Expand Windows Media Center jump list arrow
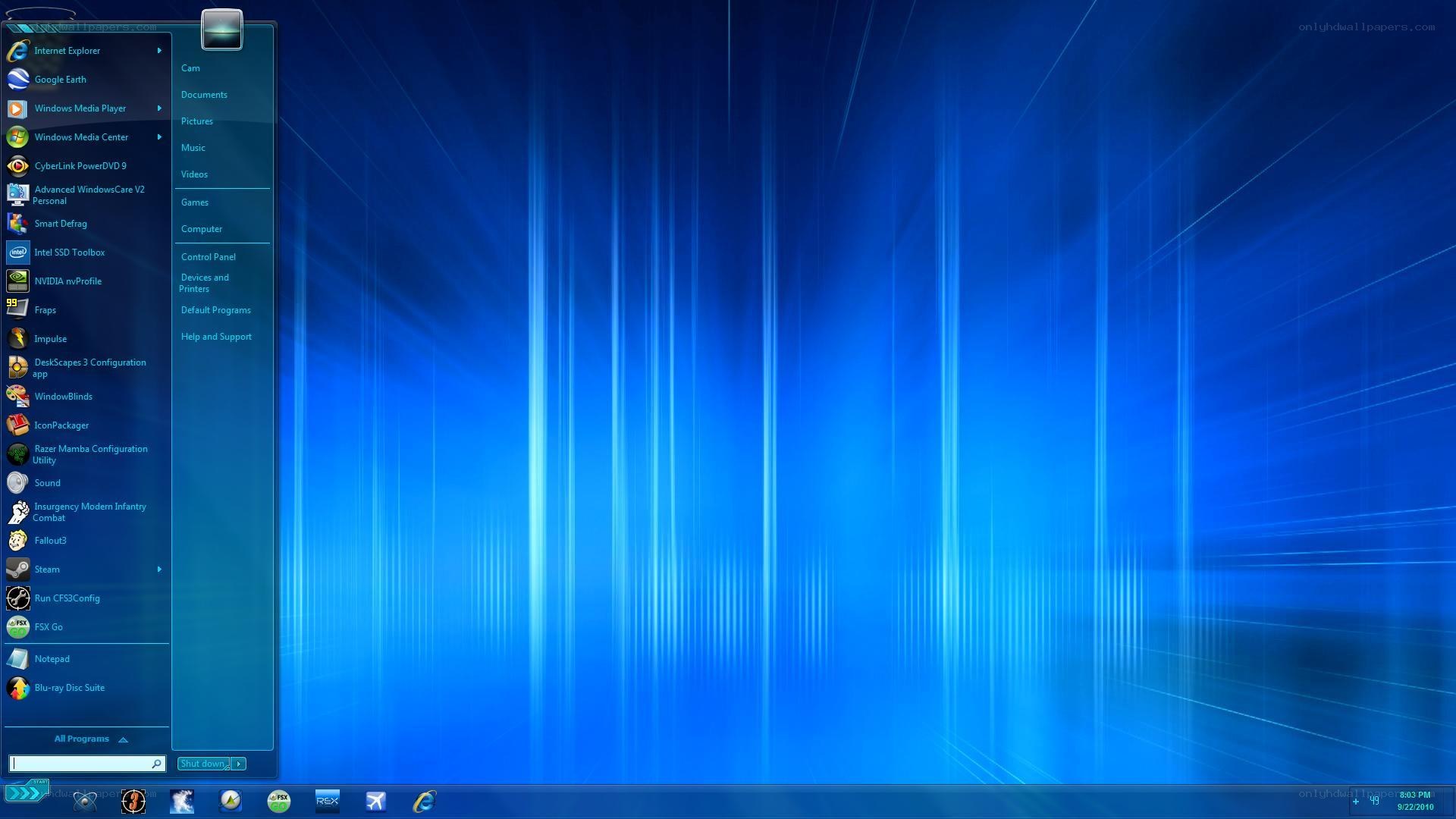This screenshot has width=1456, height=819. pyautogui.click(x=159, y=137)
